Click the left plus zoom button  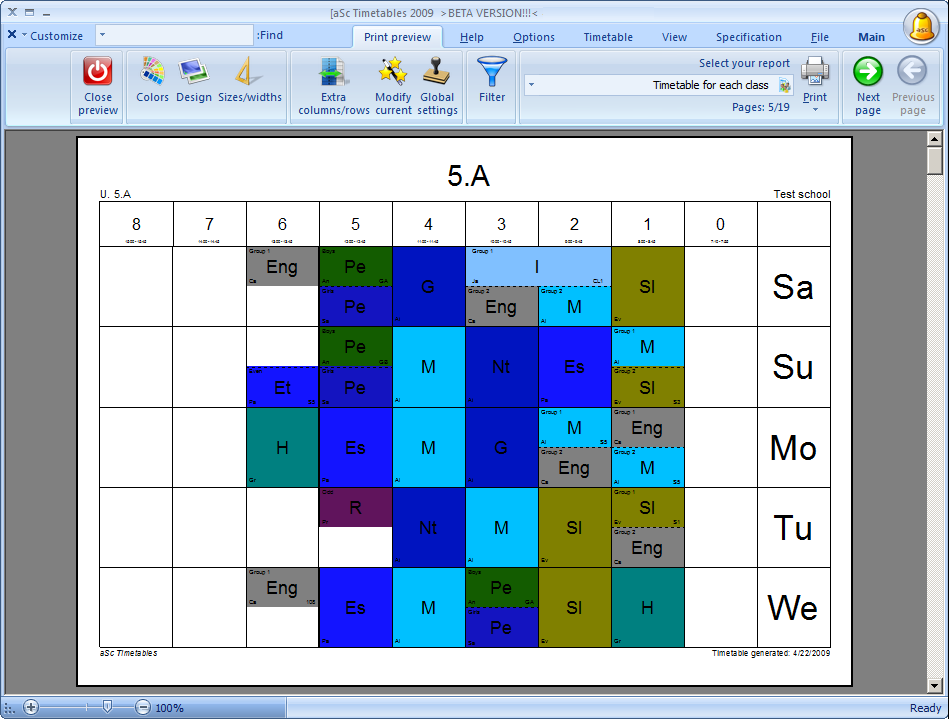click(31, 707)
